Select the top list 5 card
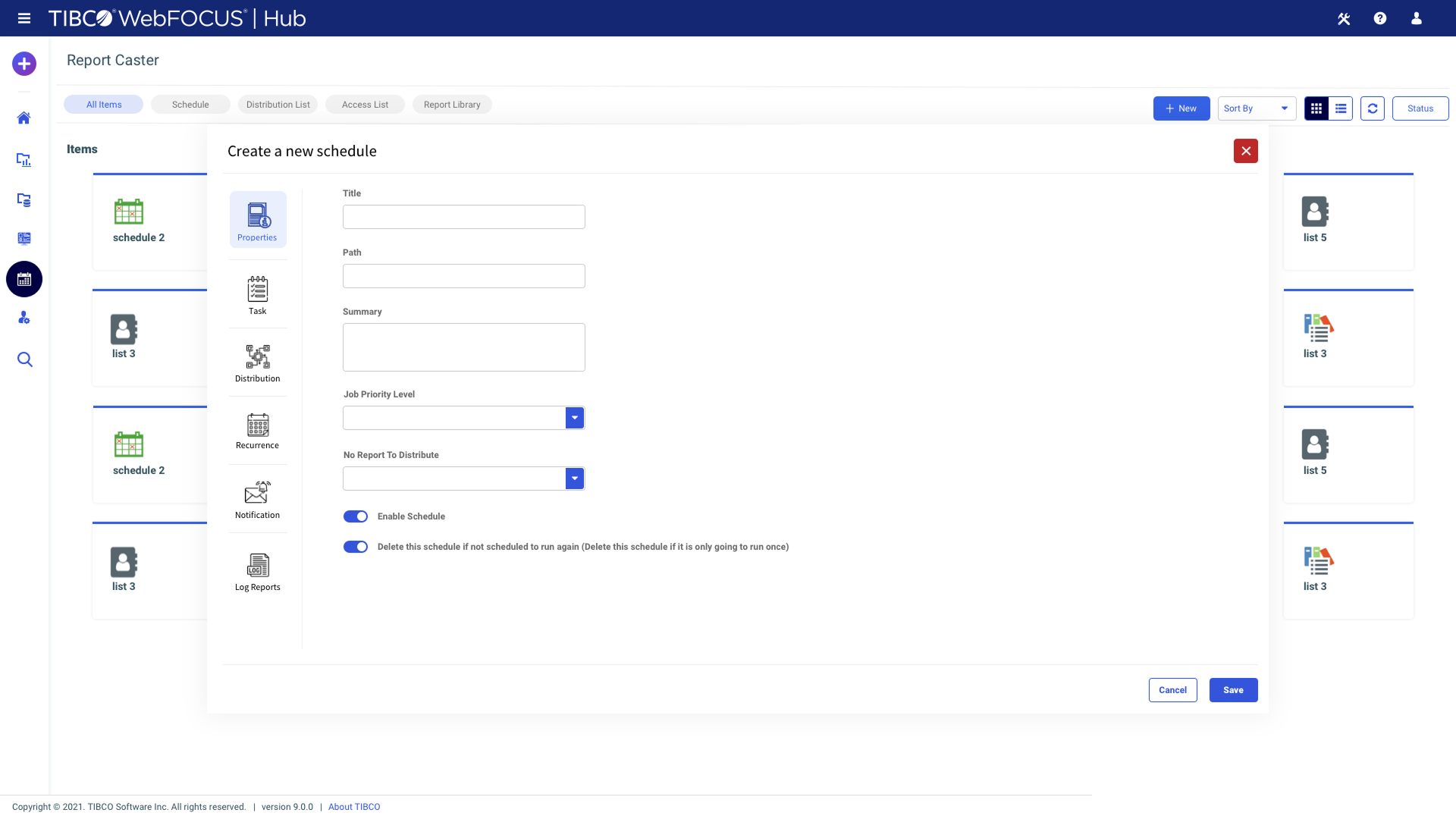This screenshot has width=1456, height=819. [x=1348, y=222]
